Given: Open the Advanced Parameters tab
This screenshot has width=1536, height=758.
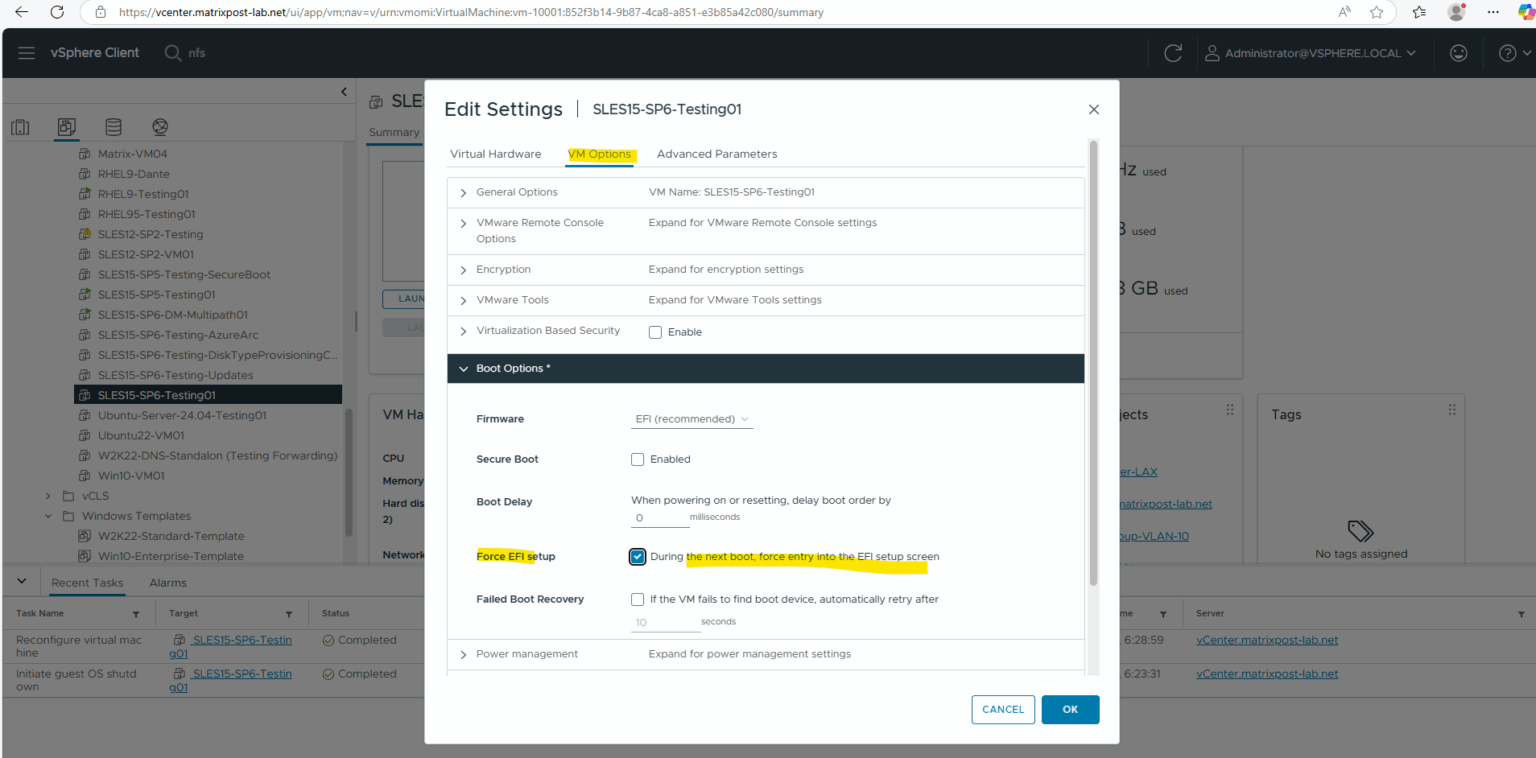Looking at the screenshot, I should coord(716,154).
